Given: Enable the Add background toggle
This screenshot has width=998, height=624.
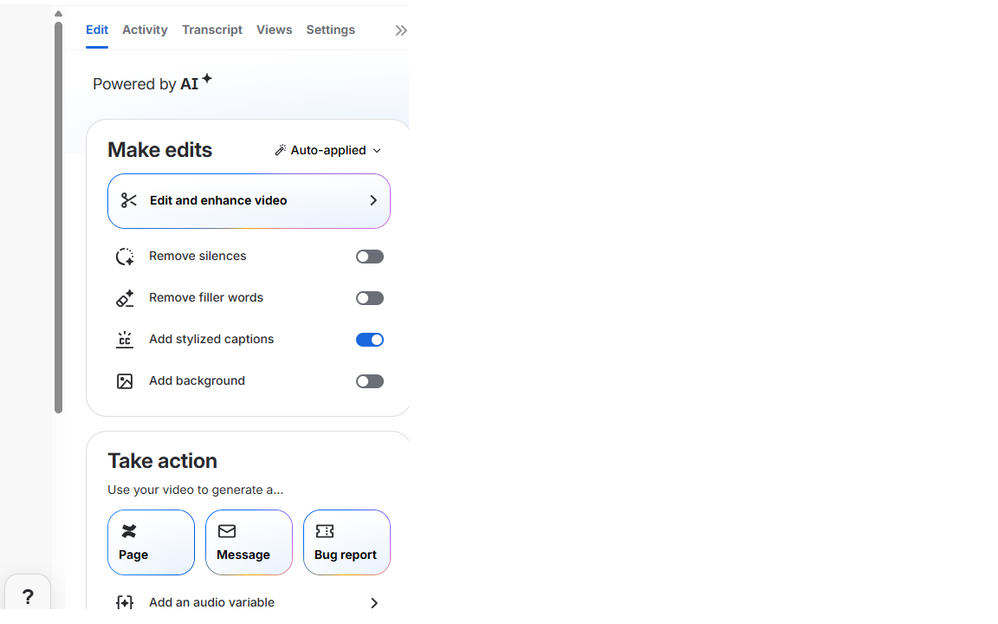Looking at the screenshot, I should 370,381.
